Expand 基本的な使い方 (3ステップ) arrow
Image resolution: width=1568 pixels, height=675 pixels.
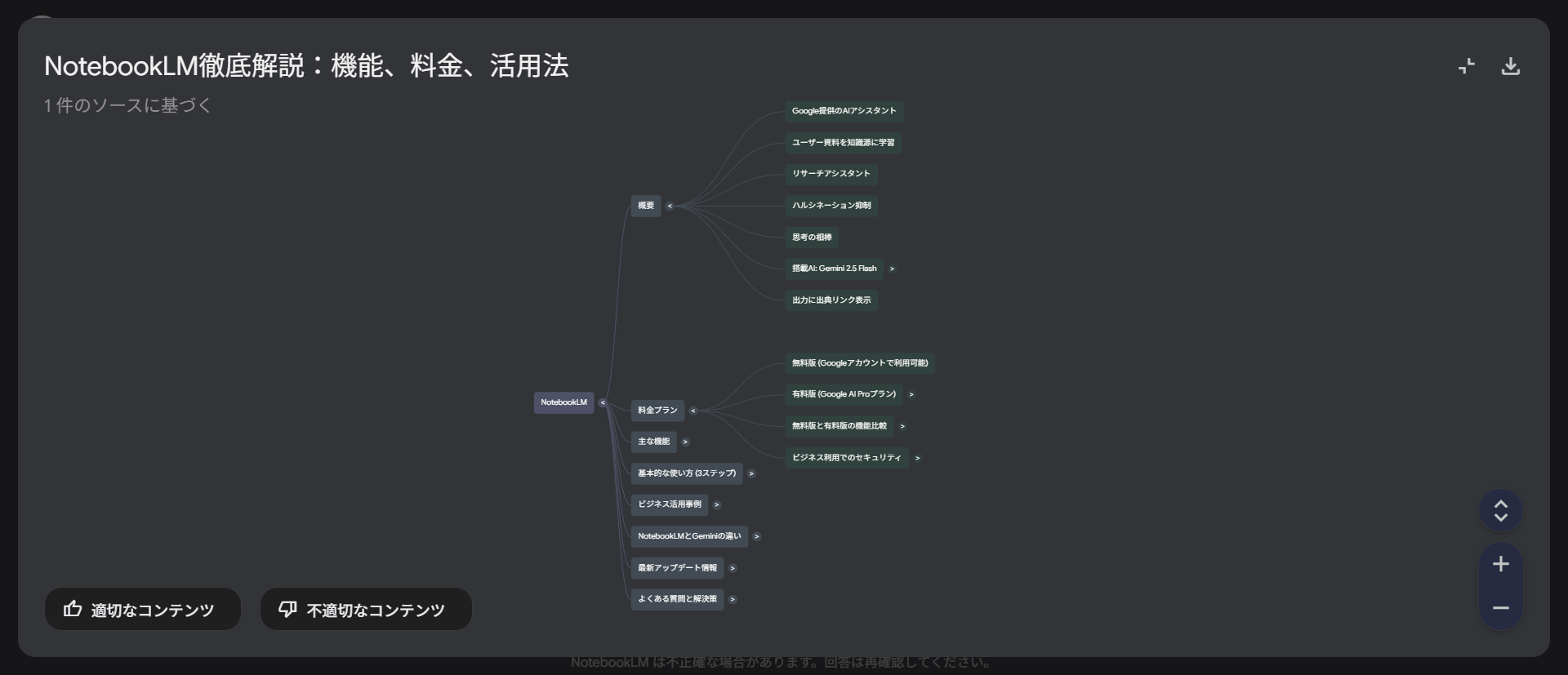(751, 473)
